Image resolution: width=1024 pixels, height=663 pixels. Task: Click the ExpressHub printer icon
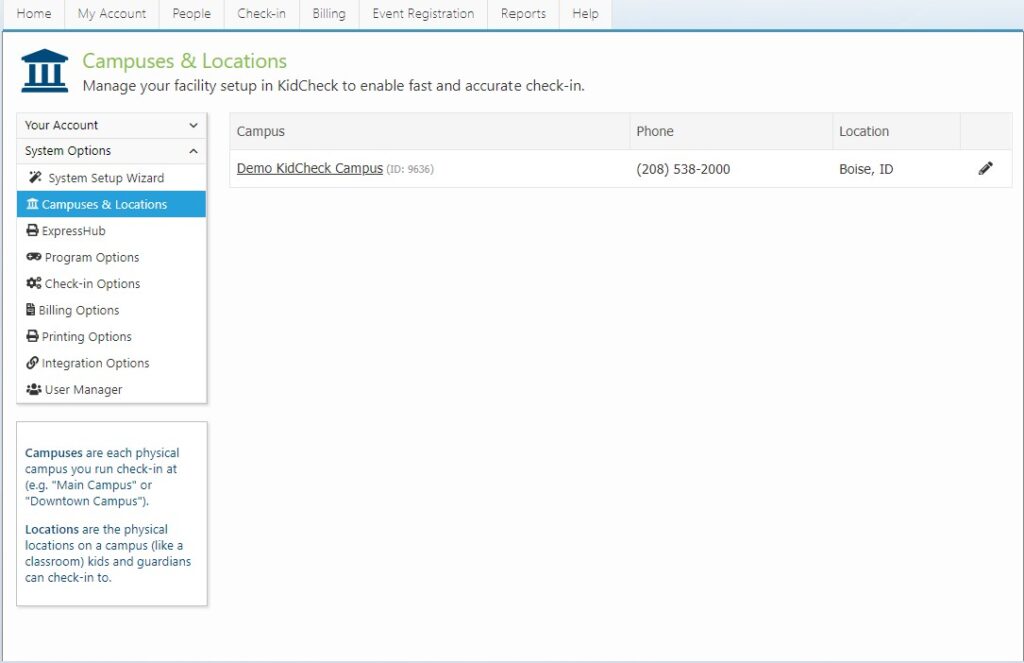tap(32, 231)
